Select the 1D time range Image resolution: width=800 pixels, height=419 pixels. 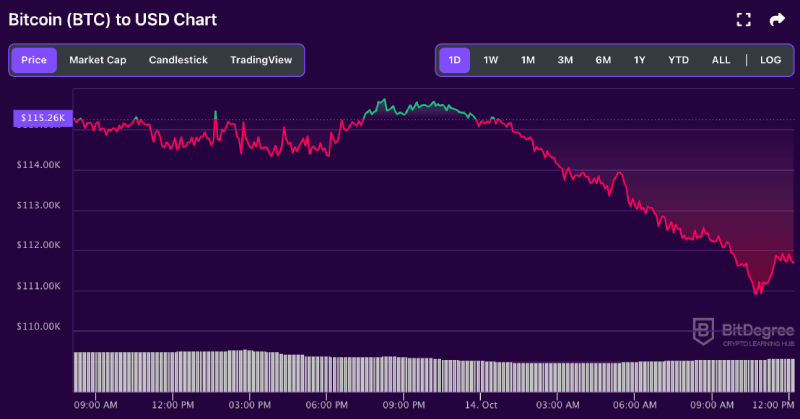pos(455,60)
